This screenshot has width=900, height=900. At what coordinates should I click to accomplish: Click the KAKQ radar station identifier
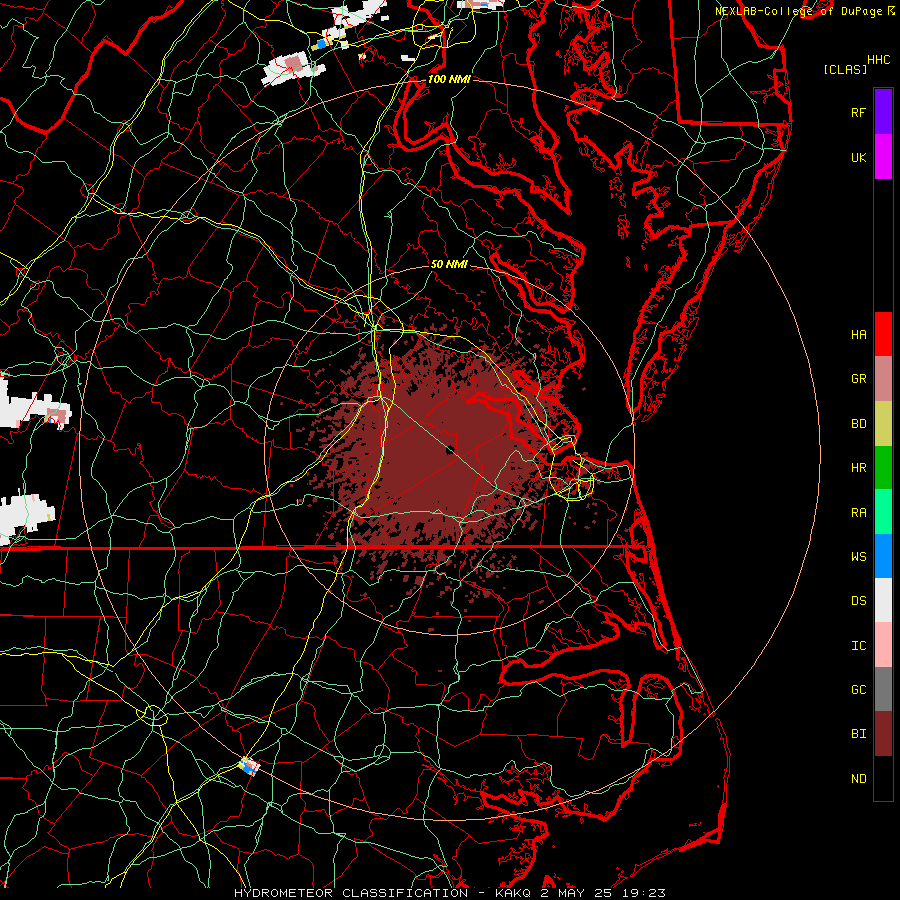[x=513, y=893]
